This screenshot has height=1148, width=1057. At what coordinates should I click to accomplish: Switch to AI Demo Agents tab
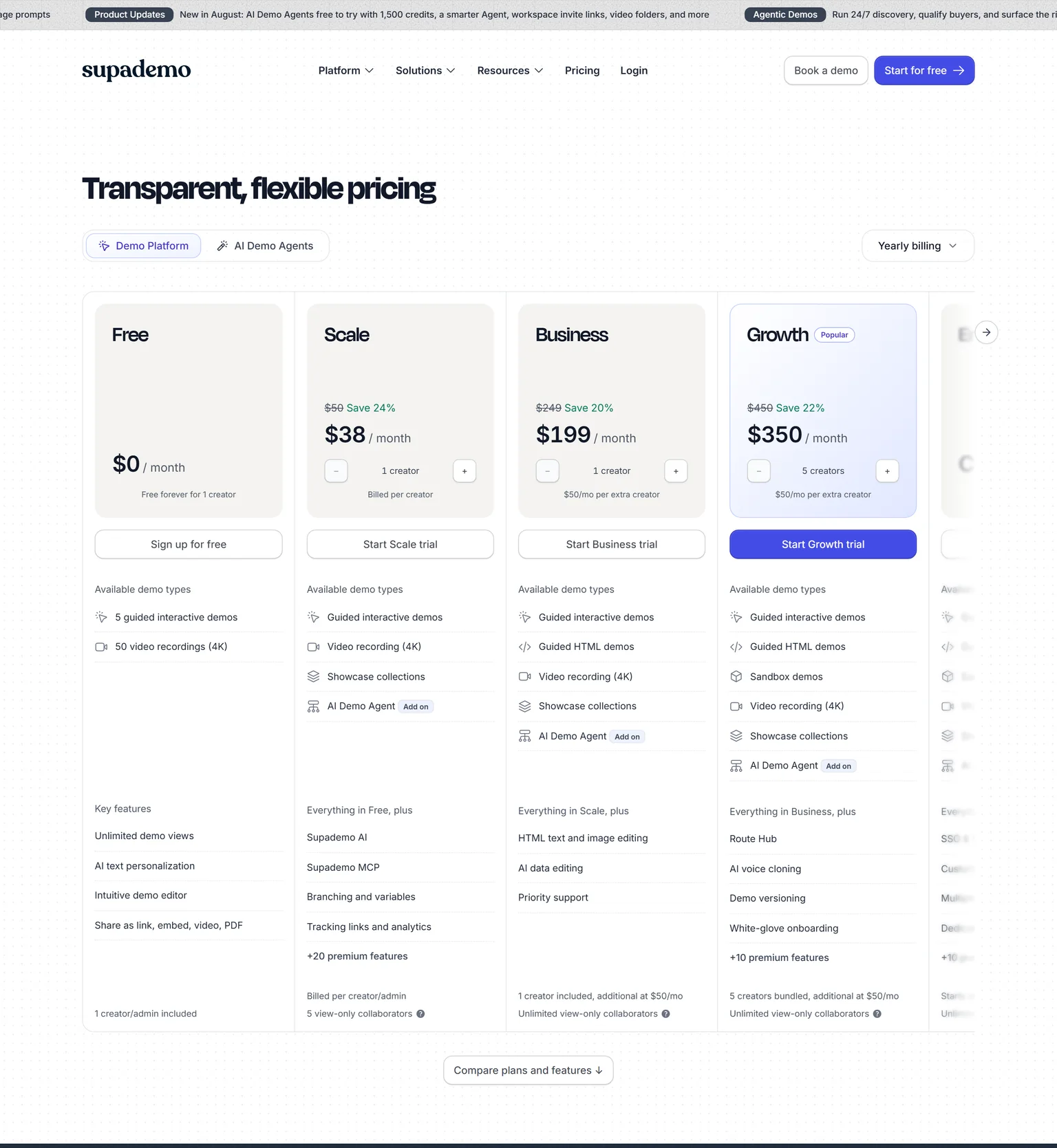pyautogui.click(x=265, y=246)
